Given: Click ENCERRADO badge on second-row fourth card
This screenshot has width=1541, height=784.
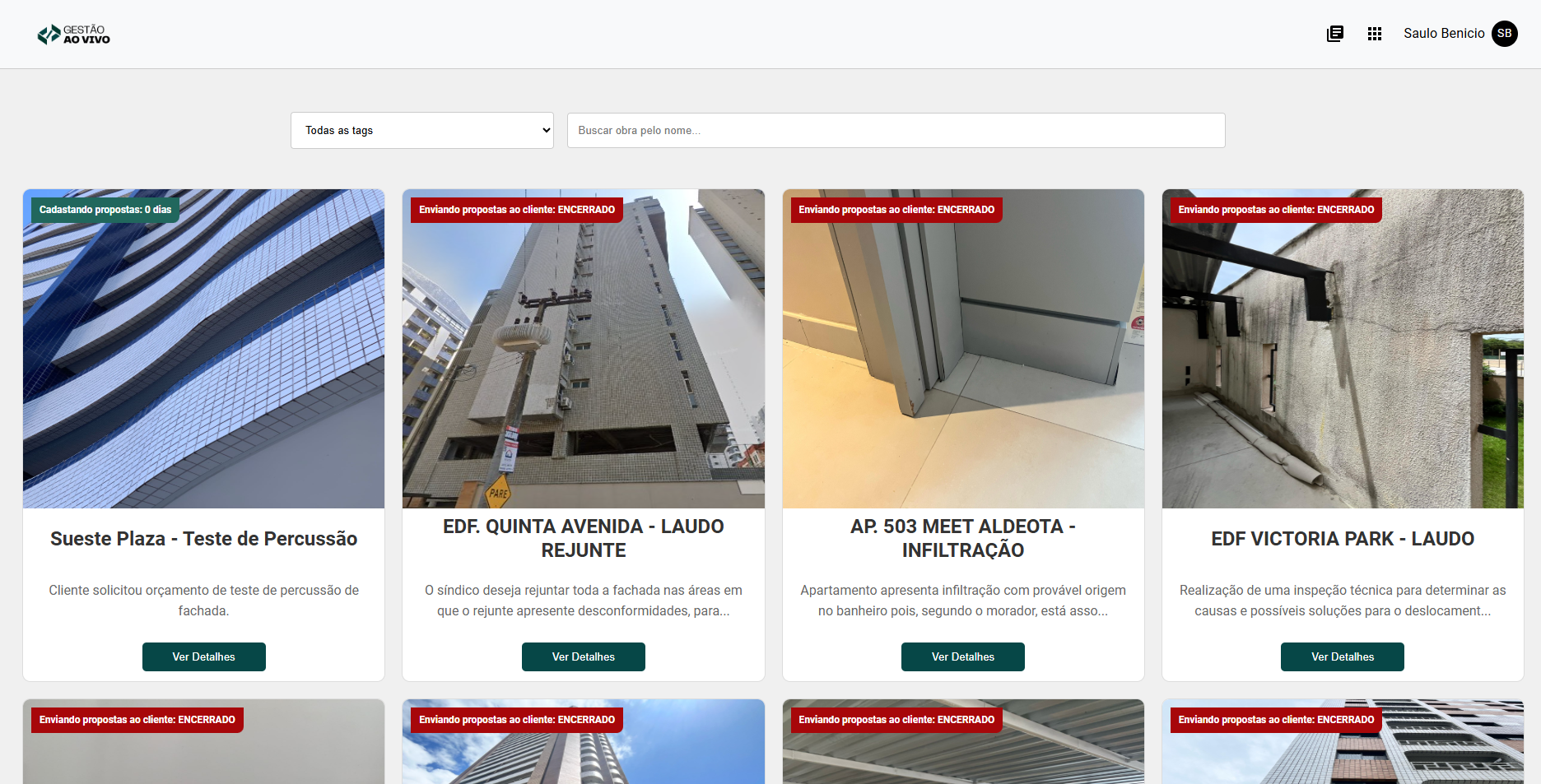Looking at the screenshot, I should click(x=1276, y=720).
